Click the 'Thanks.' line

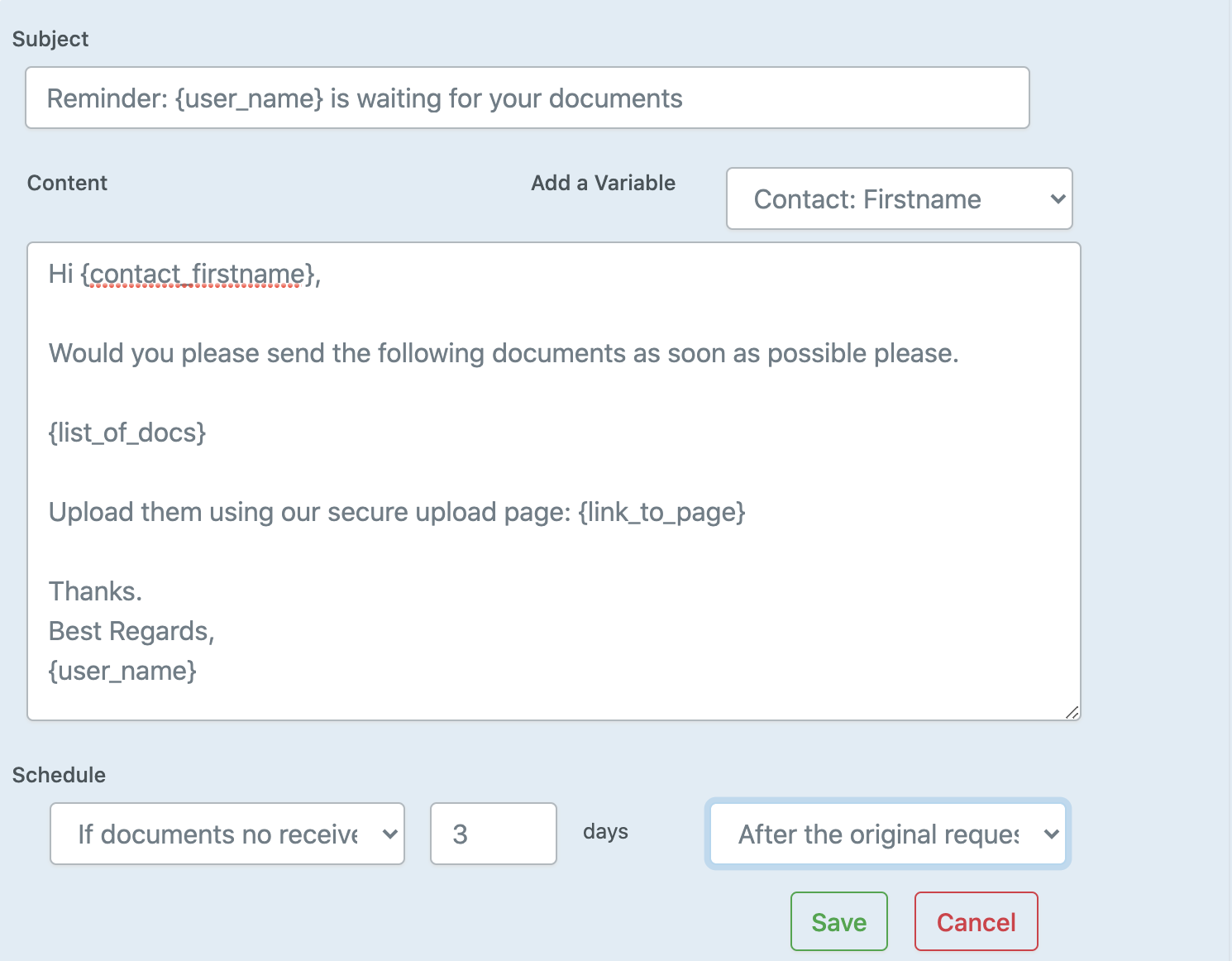96,591
